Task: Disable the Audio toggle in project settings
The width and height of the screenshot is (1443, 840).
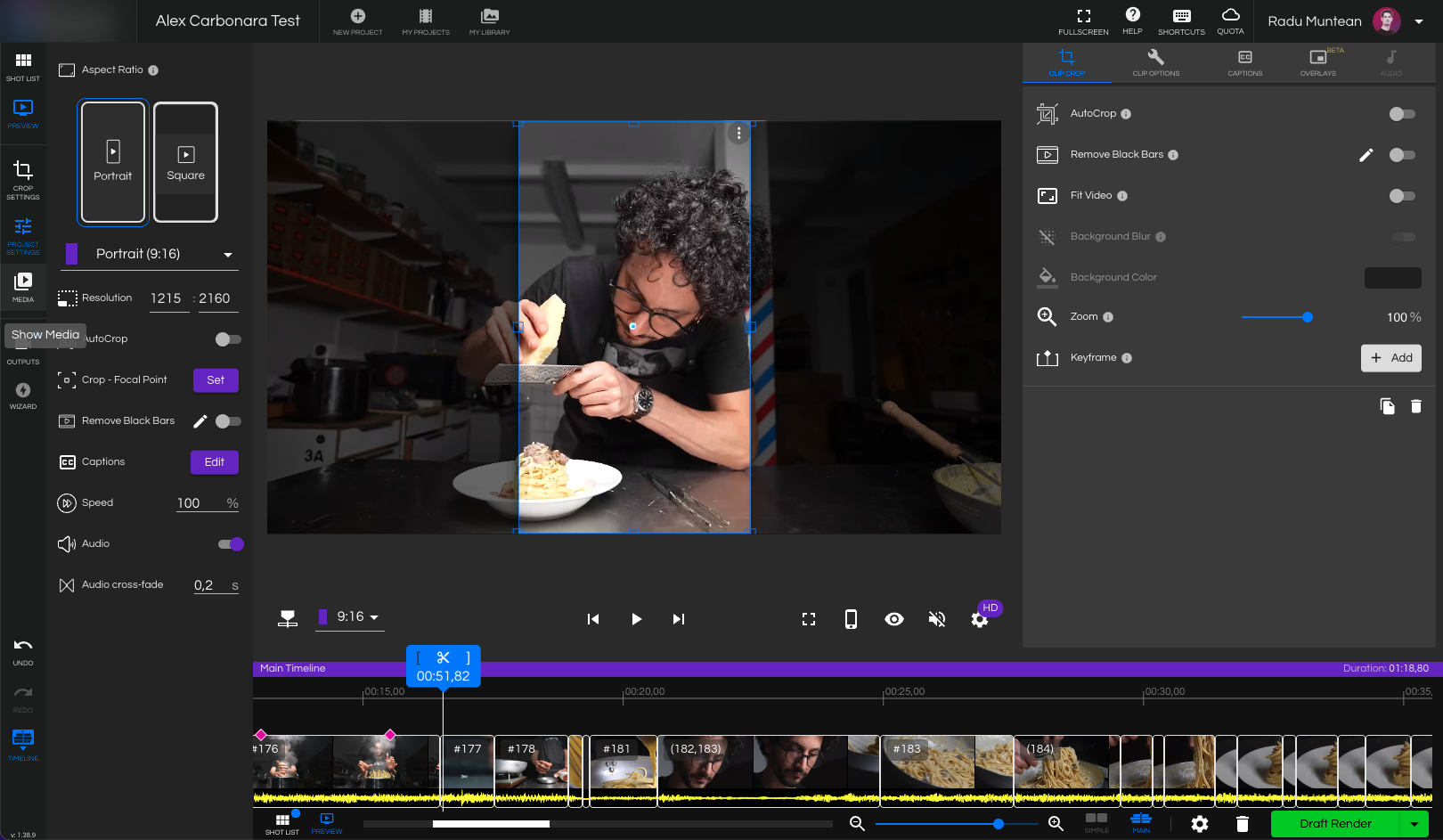Action: pyautogui.click(x=231, y=544)
